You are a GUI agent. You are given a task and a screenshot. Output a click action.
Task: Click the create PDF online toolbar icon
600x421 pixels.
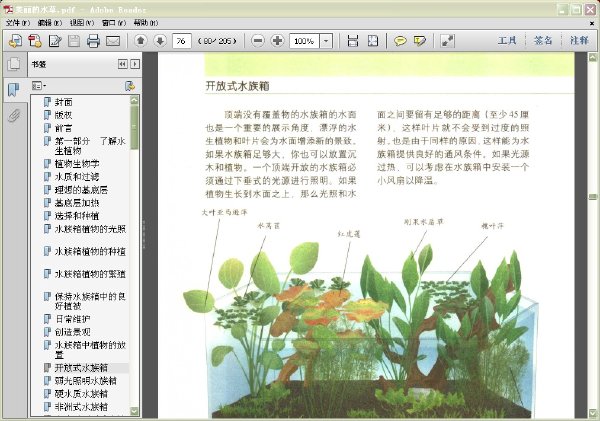click(x=16, y=41)
